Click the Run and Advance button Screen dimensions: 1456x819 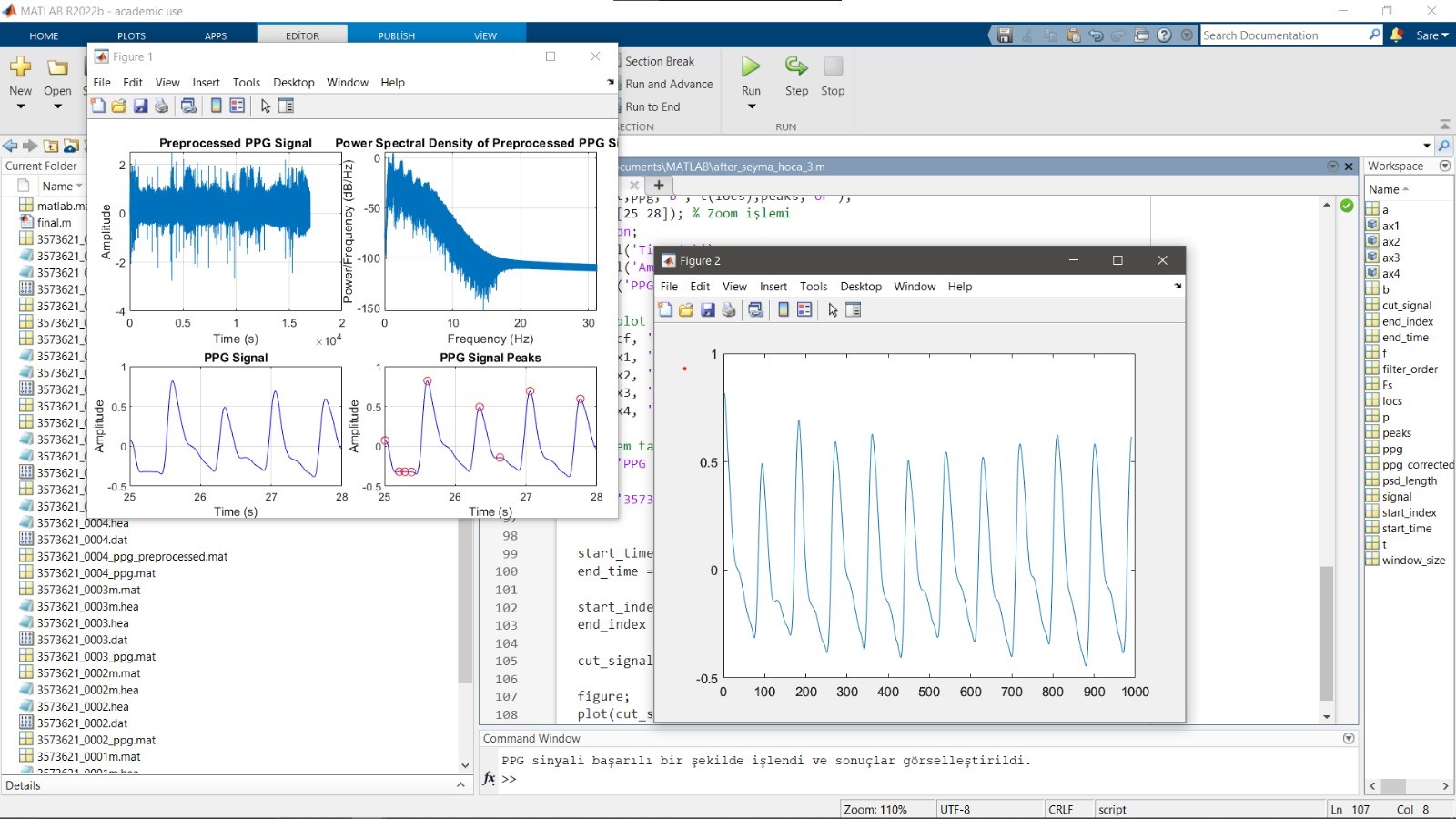[x=669, y=84]
